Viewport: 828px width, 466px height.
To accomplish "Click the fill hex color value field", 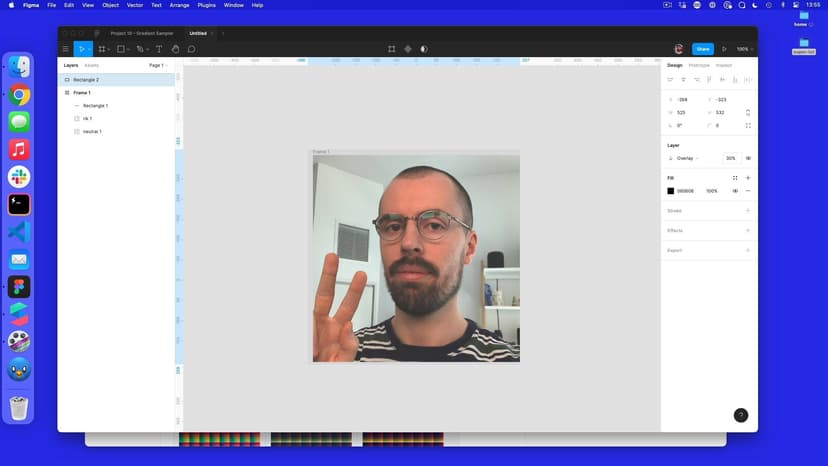I will 685,191.
